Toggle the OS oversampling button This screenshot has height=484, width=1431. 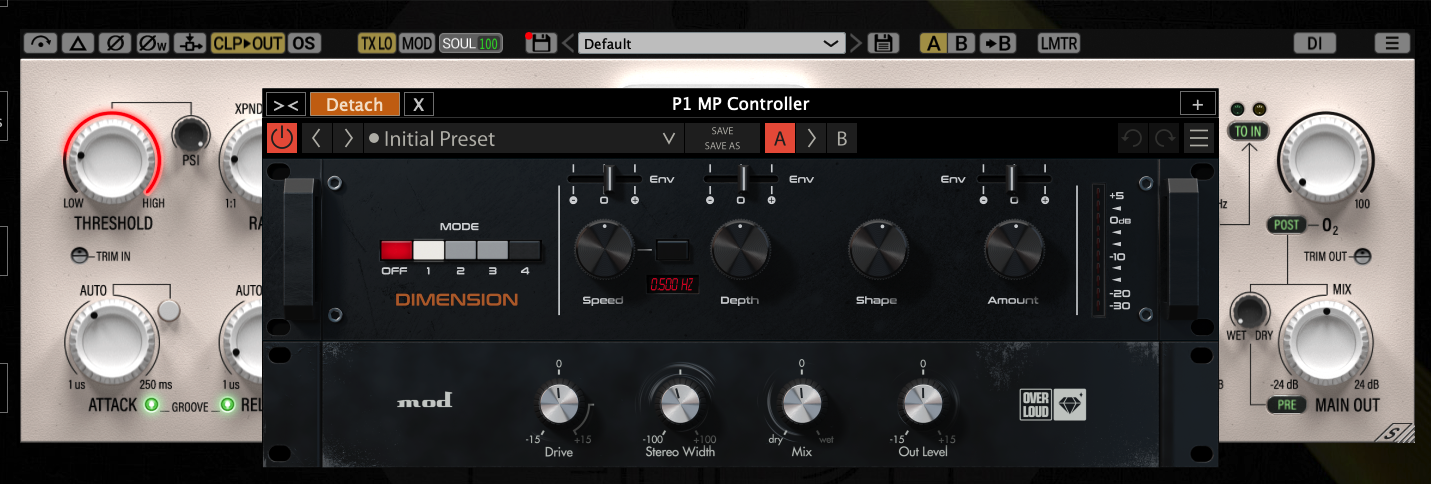[x=304, y=43]
